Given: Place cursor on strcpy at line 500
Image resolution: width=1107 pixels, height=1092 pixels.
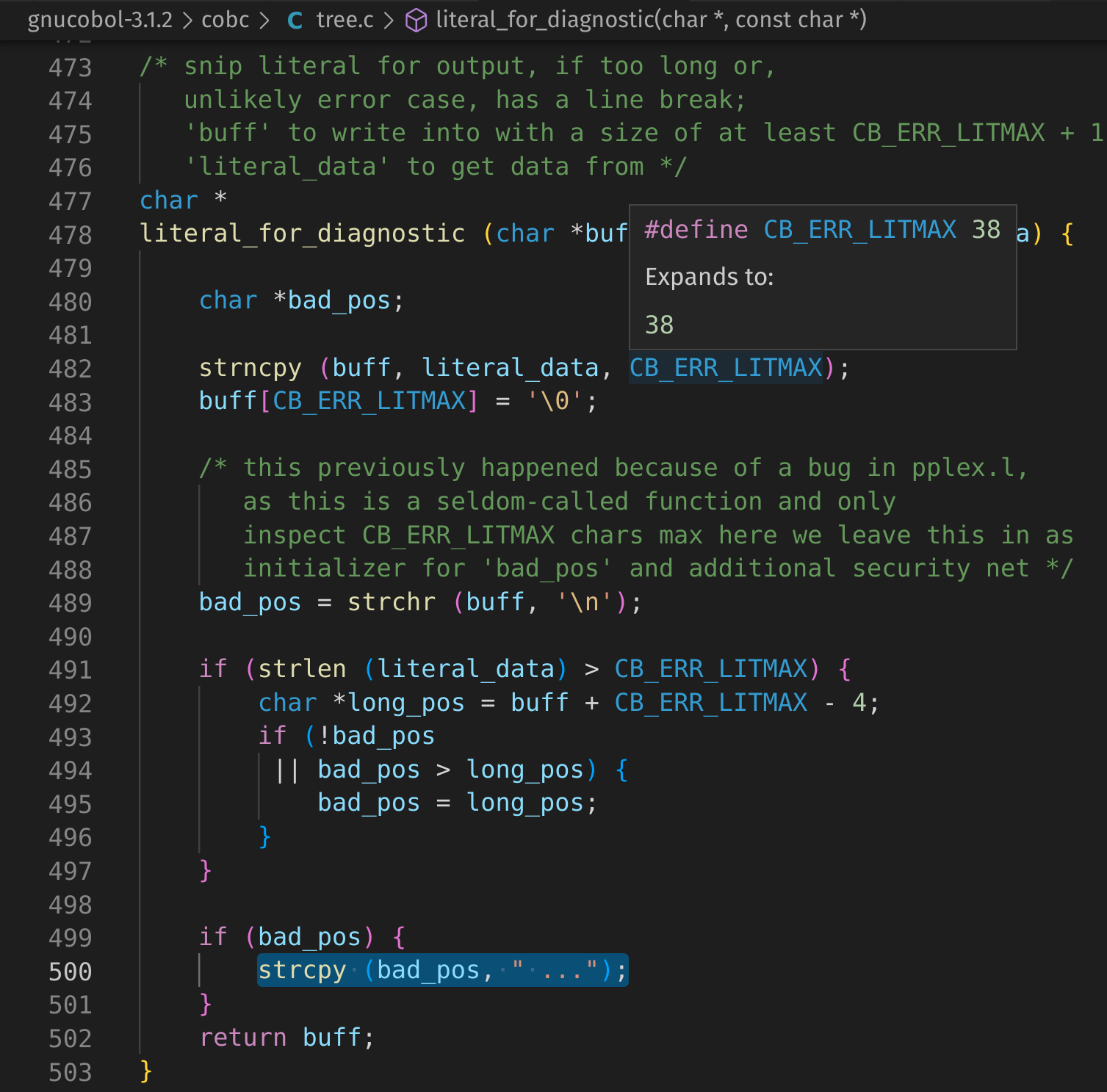Looking at the screenshot, I should point(302,970).
